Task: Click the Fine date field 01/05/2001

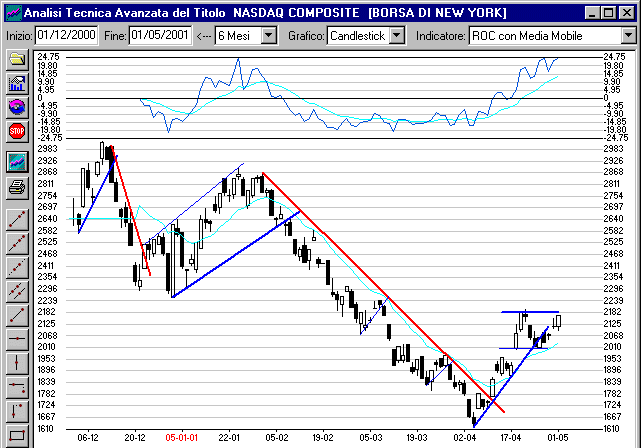Action: click(160, 35)
